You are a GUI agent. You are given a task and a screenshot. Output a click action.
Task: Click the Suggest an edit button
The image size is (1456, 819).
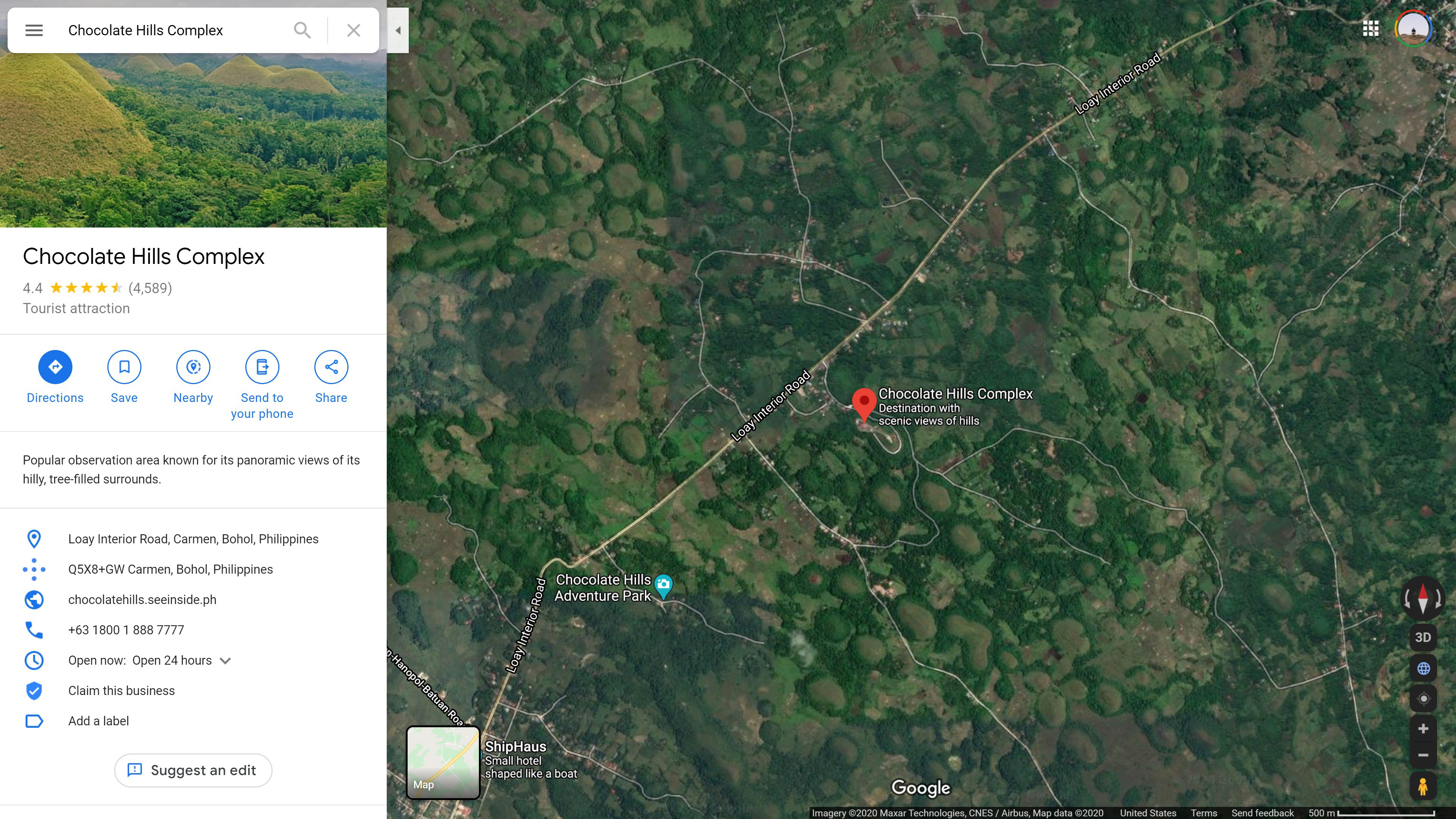(193, 770)
